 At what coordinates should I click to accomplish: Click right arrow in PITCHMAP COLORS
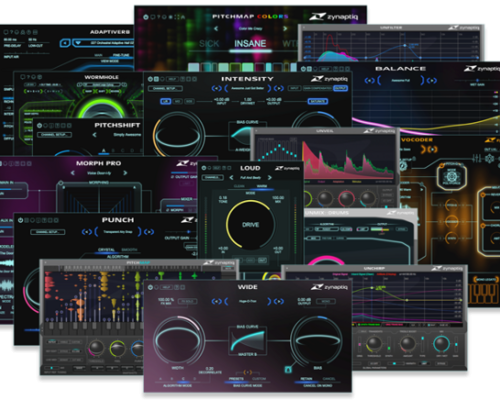[x=285, y=29]
